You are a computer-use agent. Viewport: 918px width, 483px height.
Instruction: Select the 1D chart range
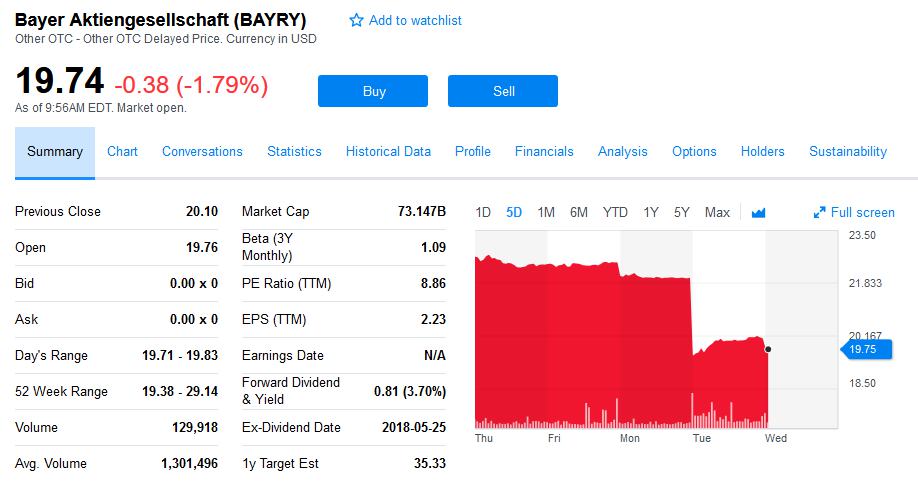(x=483, y=212)
